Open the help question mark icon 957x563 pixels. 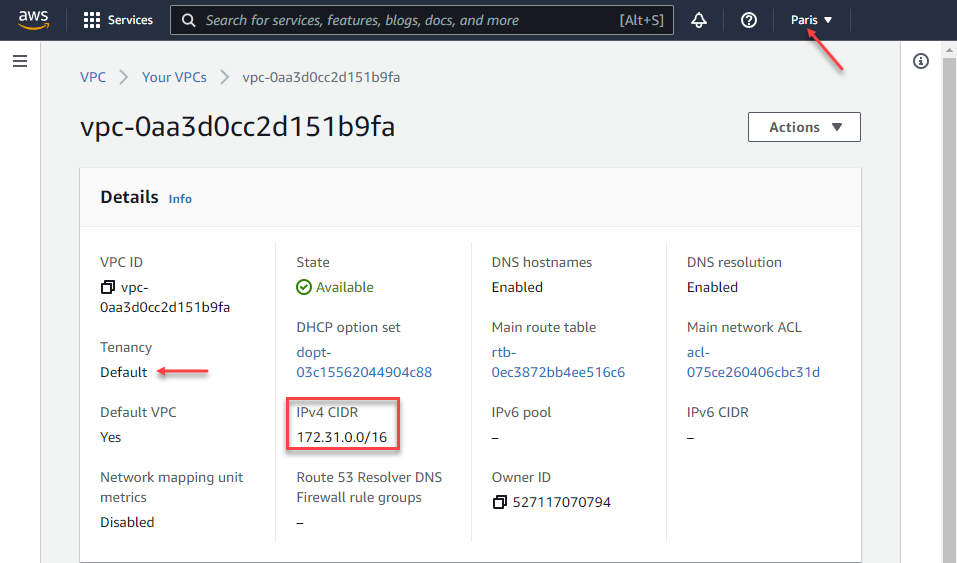tap(749, 20)
